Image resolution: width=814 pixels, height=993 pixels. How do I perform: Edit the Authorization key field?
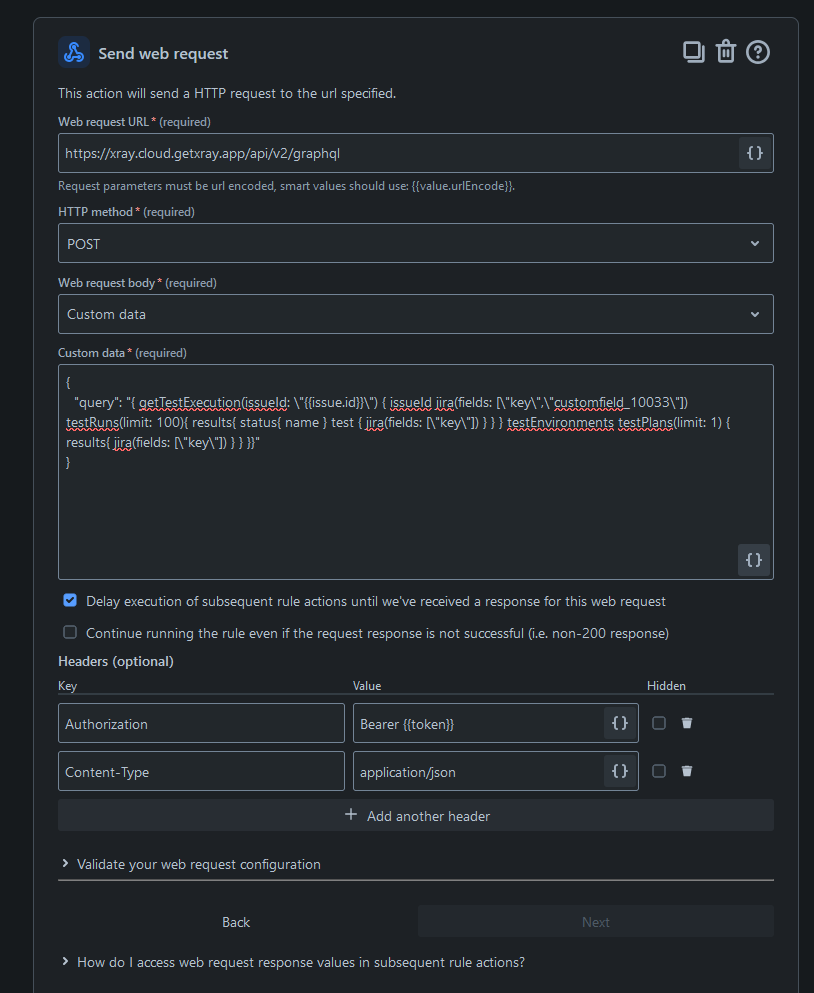[201, 723]
